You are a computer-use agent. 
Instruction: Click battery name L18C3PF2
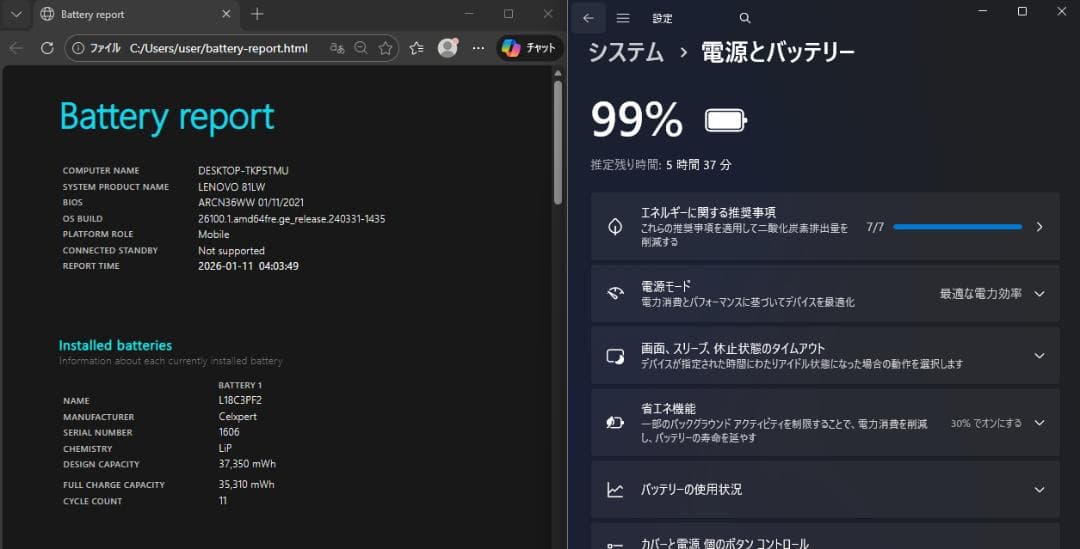240,400
